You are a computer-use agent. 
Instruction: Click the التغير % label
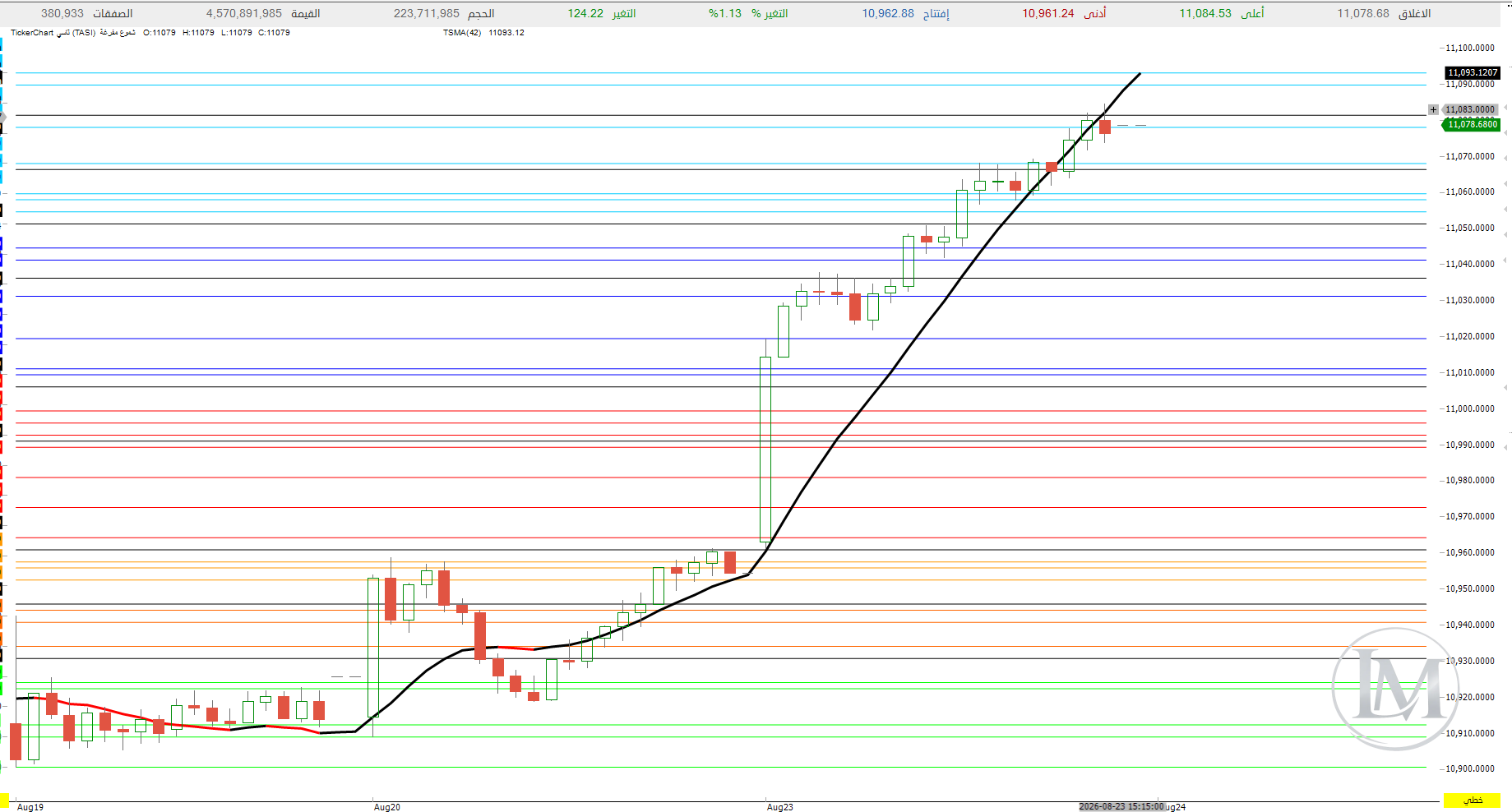click(x=770, y=13)
